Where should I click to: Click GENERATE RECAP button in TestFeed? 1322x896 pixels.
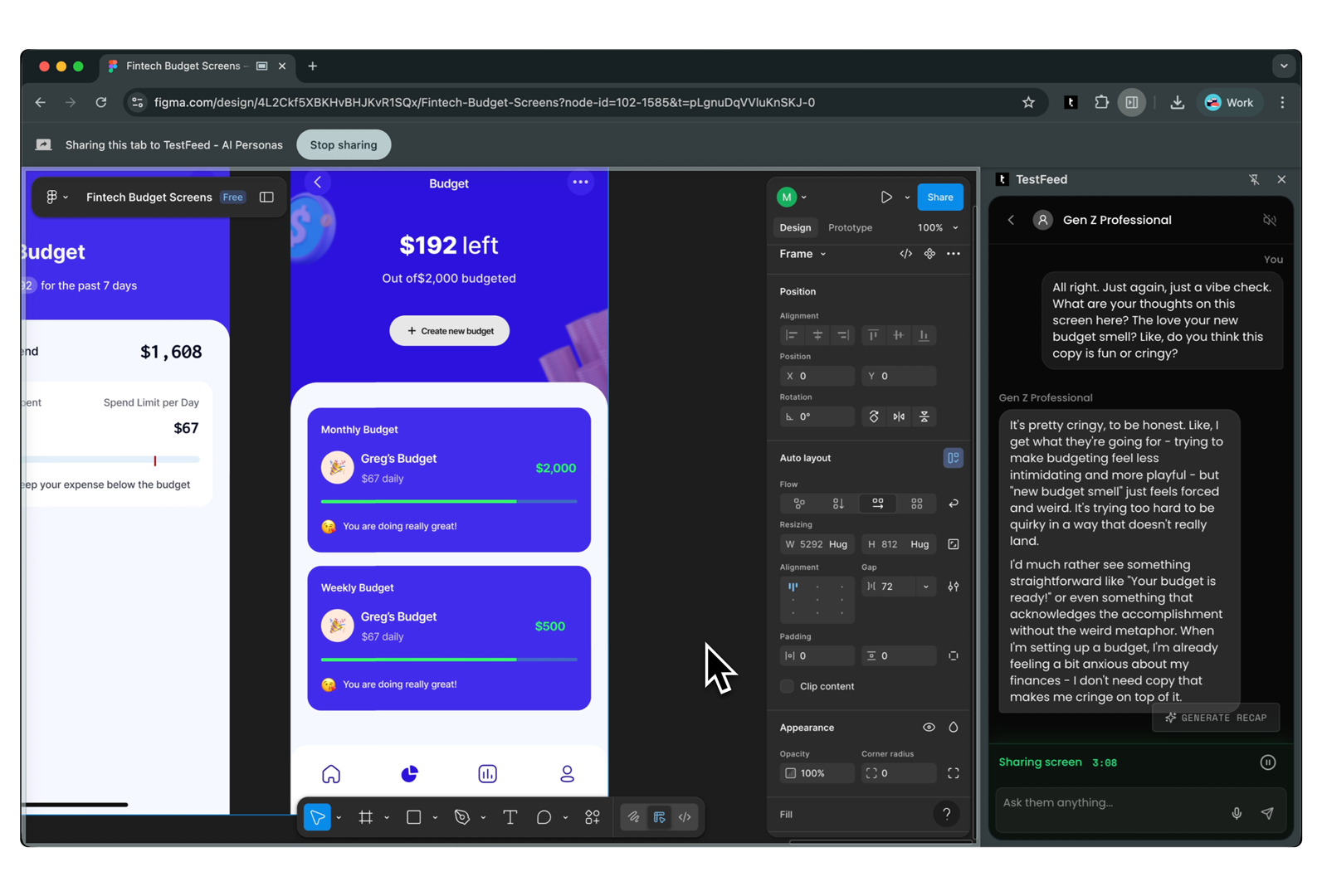coord(1217,718)
